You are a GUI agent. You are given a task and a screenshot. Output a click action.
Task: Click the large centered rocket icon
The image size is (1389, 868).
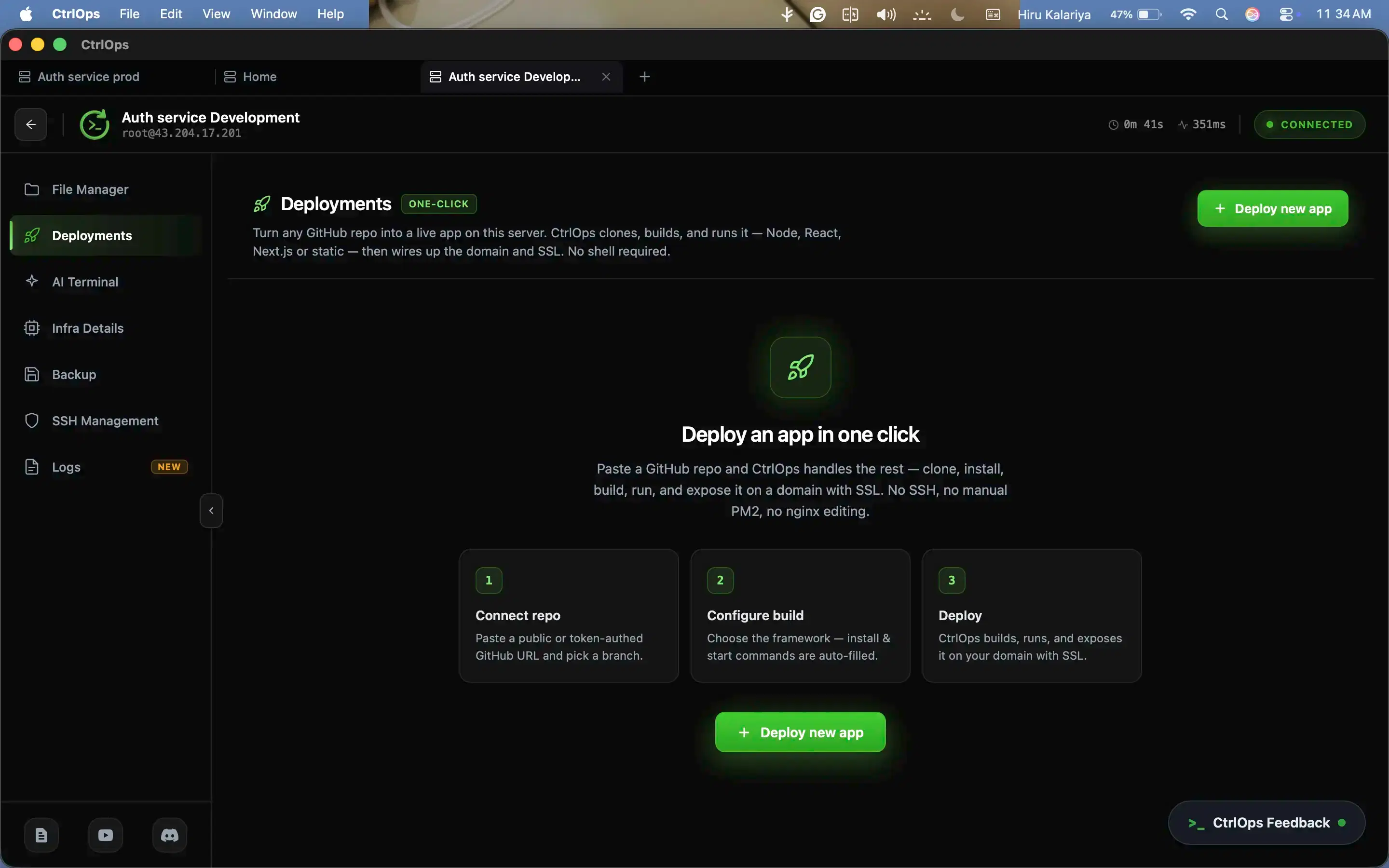pyautogui.click(x=800, y=367)
